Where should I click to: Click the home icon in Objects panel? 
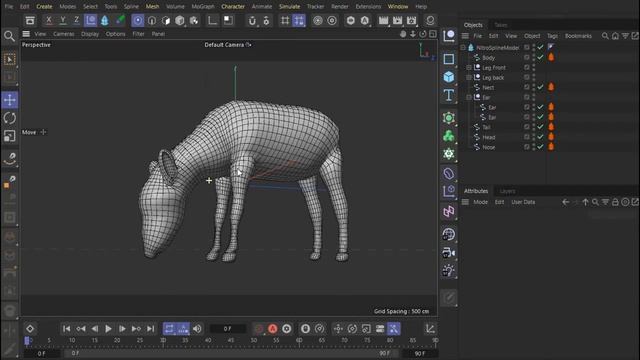point(615,36)
